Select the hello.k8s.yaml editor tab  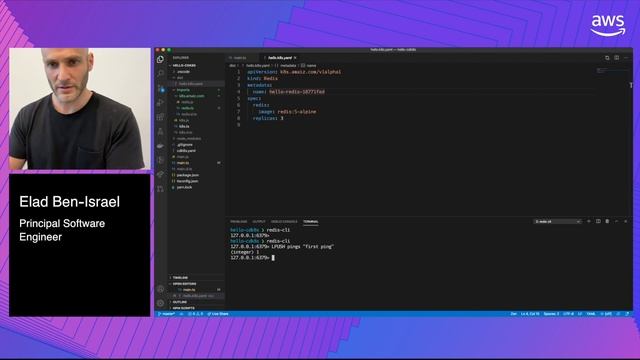click(280, 58)
